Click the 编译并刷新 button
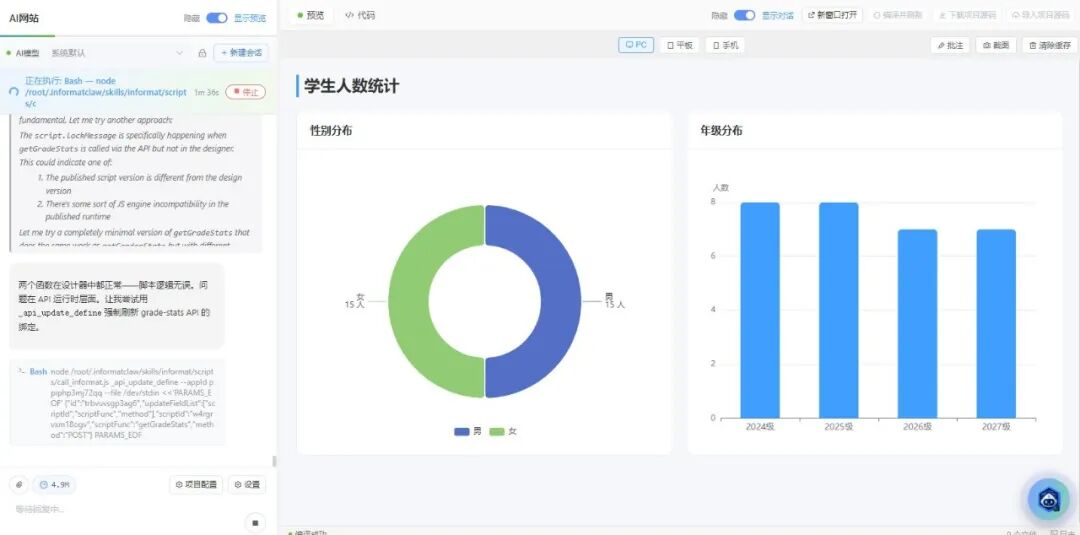 [x=897, y=15]
